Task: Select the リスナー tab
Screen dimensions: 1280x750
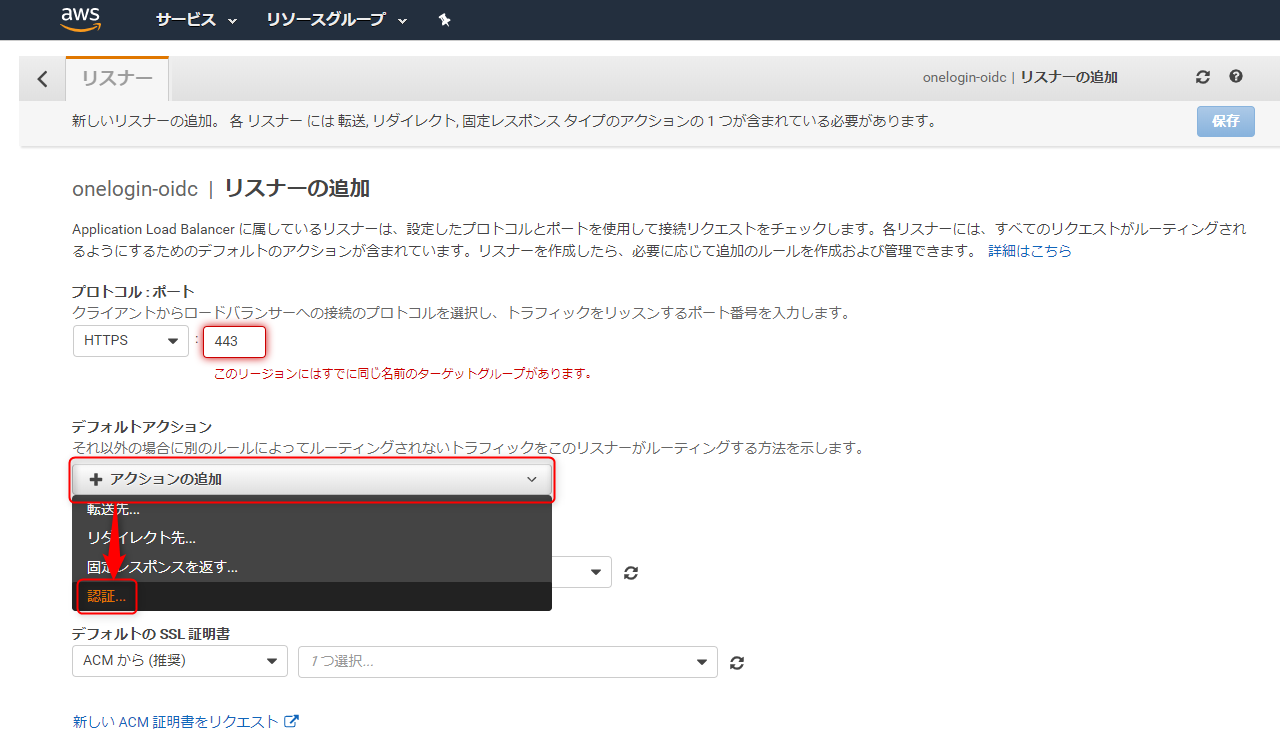Action: coord(117,79)
